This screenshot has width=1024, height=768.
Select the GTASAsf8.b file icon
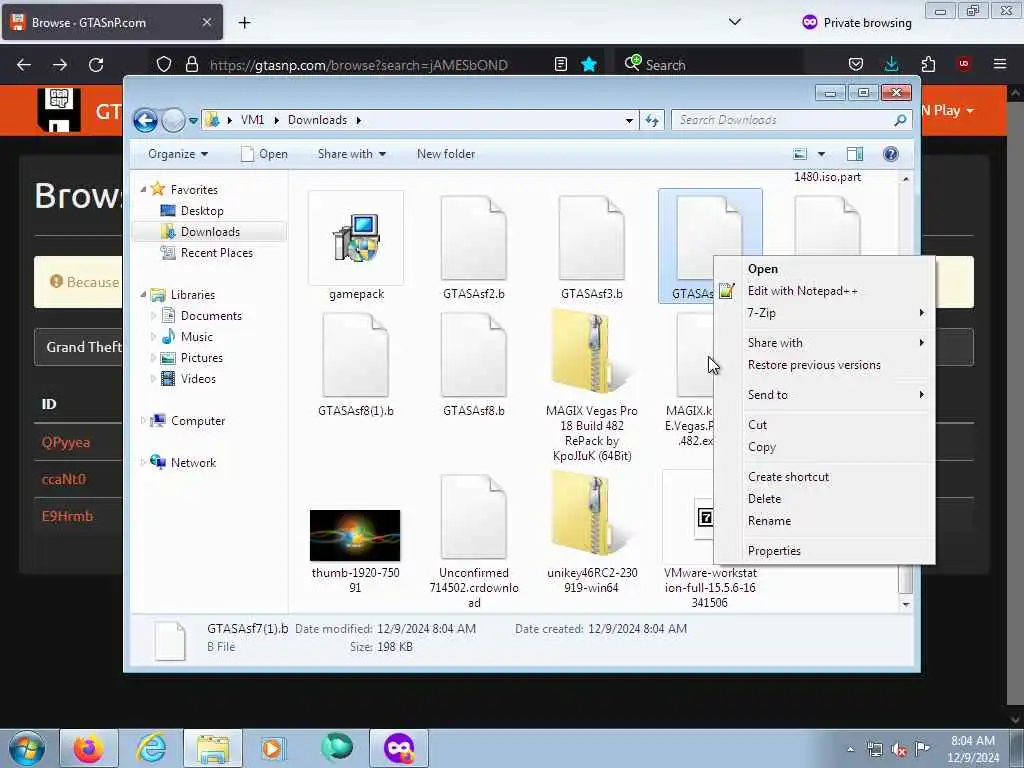coord(473,355)
